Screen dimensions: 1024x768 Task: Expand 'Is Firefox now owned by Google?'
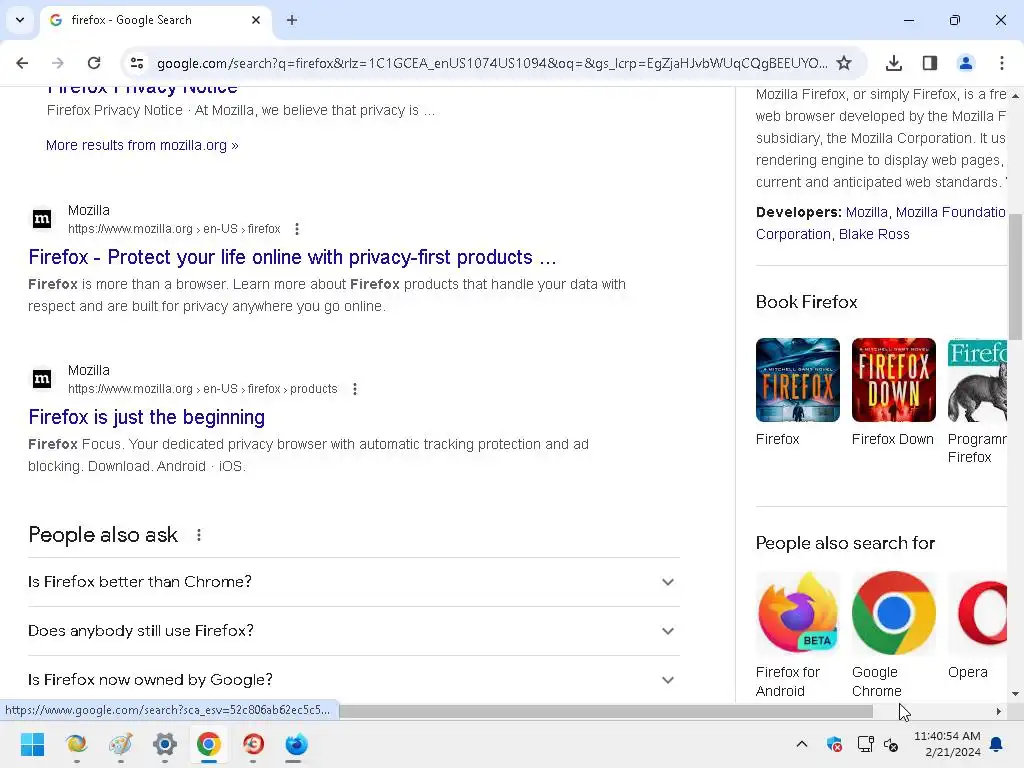click(353, 680)
